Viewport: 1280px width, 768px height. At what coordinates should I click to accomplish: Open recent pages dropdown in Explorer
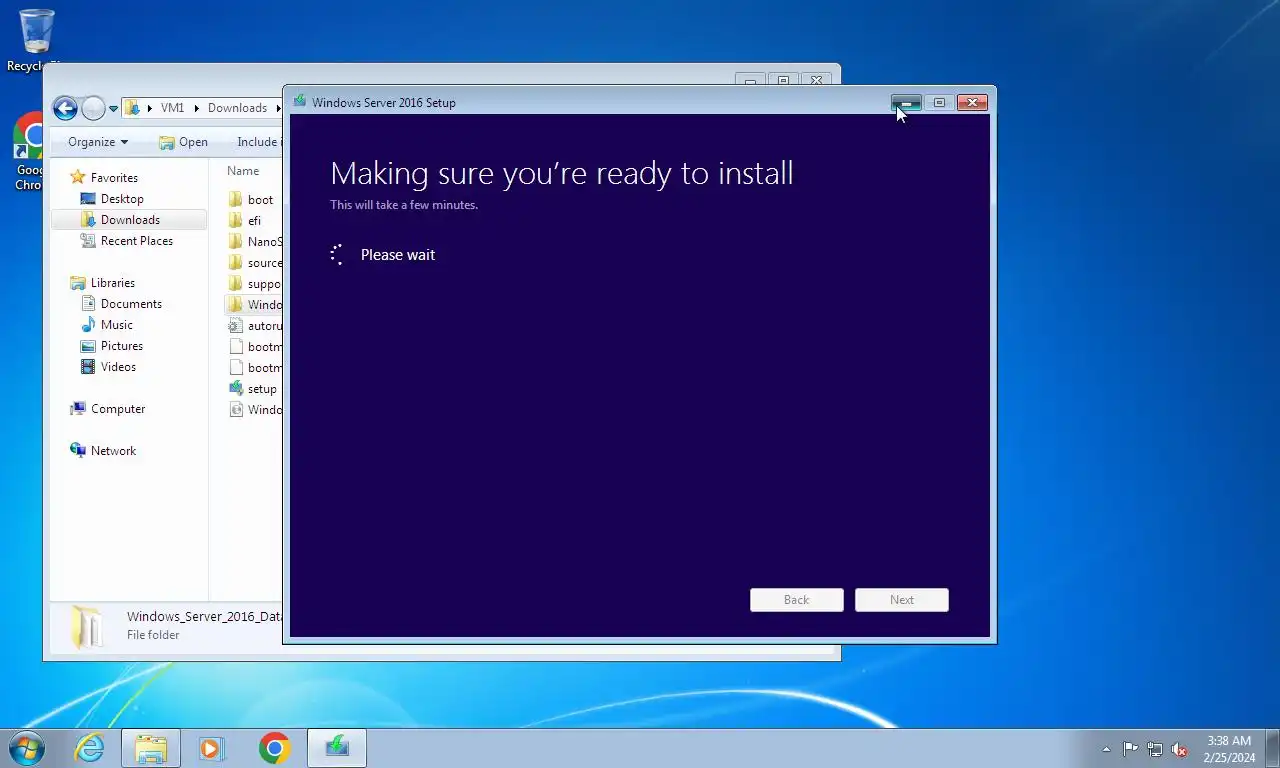click(113, 108)
